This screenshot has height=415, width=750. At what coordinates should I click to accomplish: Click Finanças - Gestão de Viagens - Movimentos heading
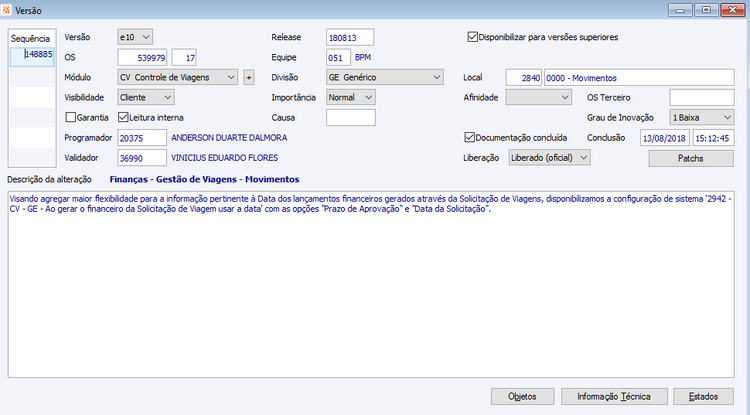click(x=204, y=179)
